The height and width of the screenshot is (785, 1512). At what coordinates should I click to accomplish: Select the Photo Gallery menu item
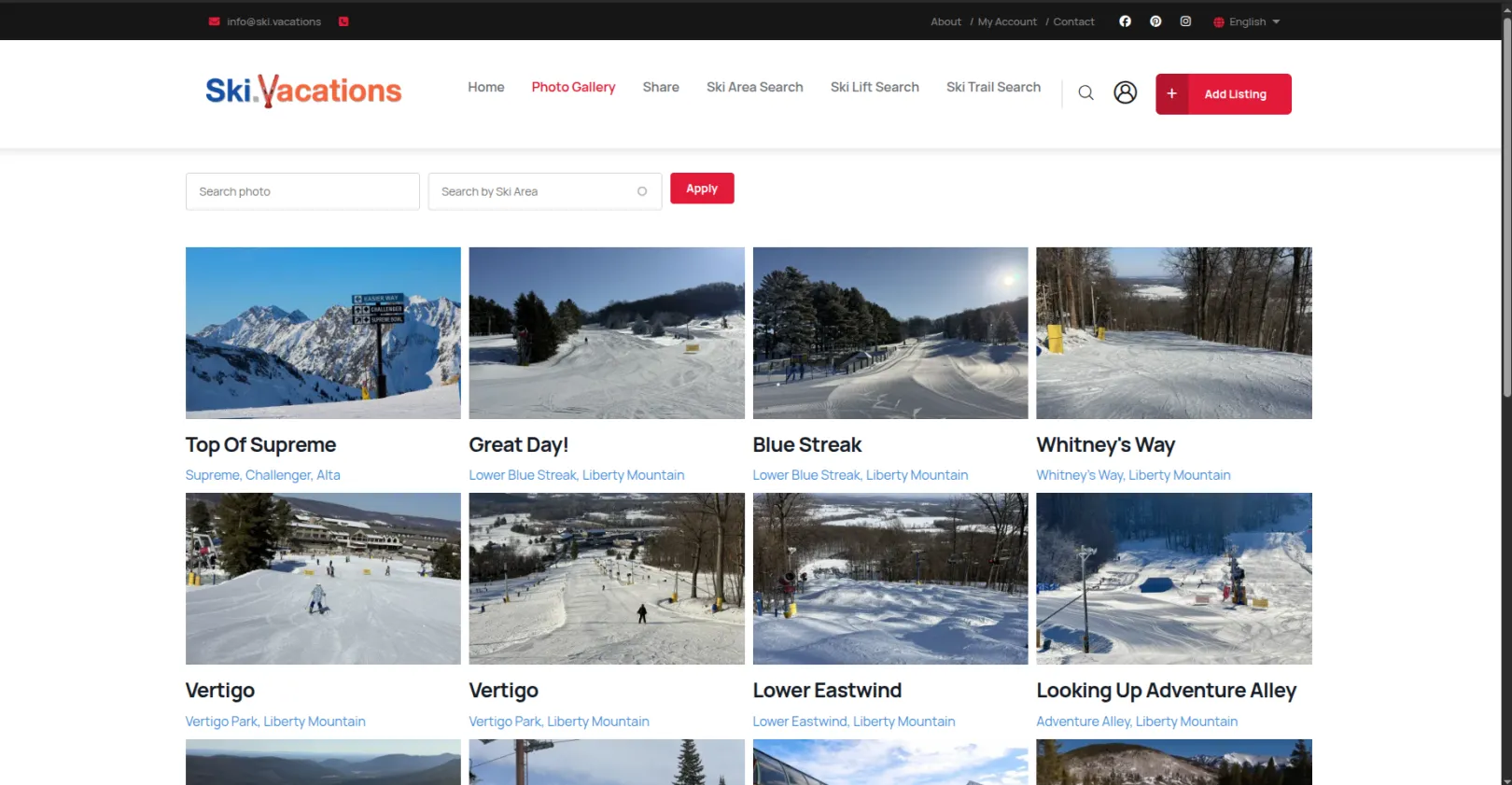click(x=573, y=87)
